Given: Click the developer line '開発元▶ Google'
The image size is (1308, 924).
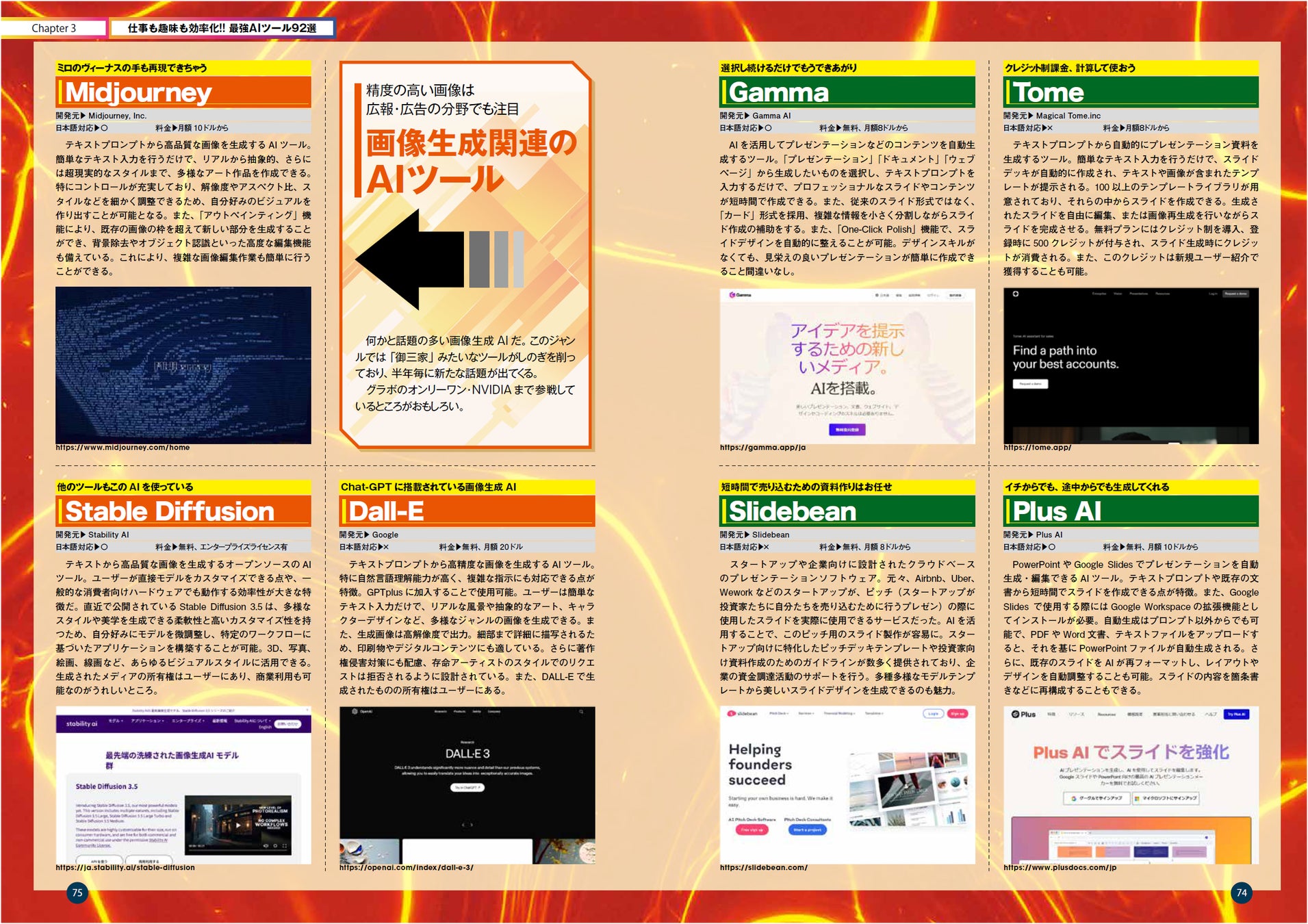Looking at the screenshot, I should [369, 535].
